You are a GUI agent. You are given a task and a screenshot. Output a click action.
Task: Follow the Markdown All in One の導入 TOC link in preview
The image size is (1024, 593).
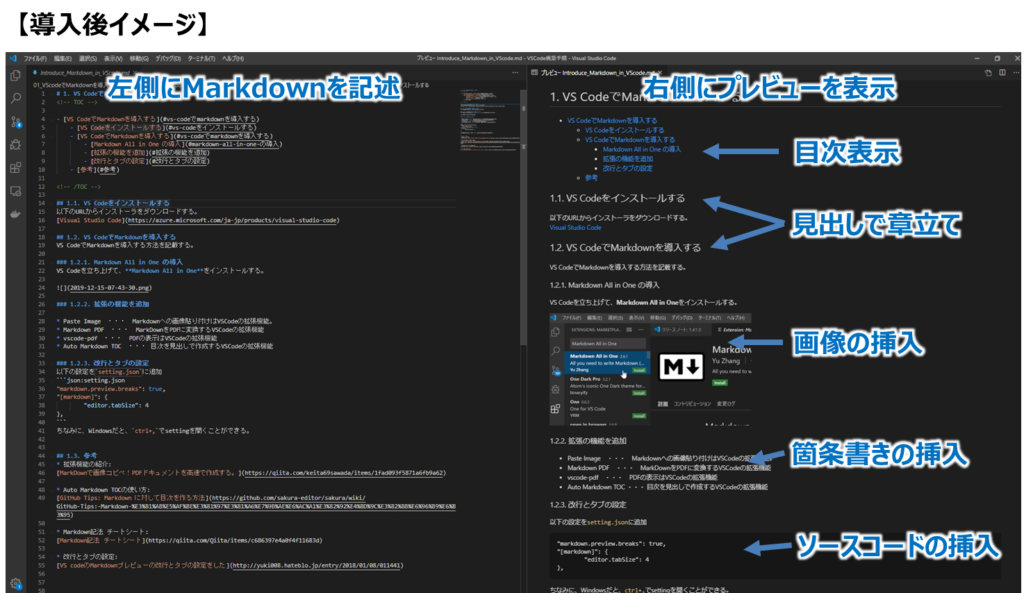pyautogui.click(x=641, y=150)
